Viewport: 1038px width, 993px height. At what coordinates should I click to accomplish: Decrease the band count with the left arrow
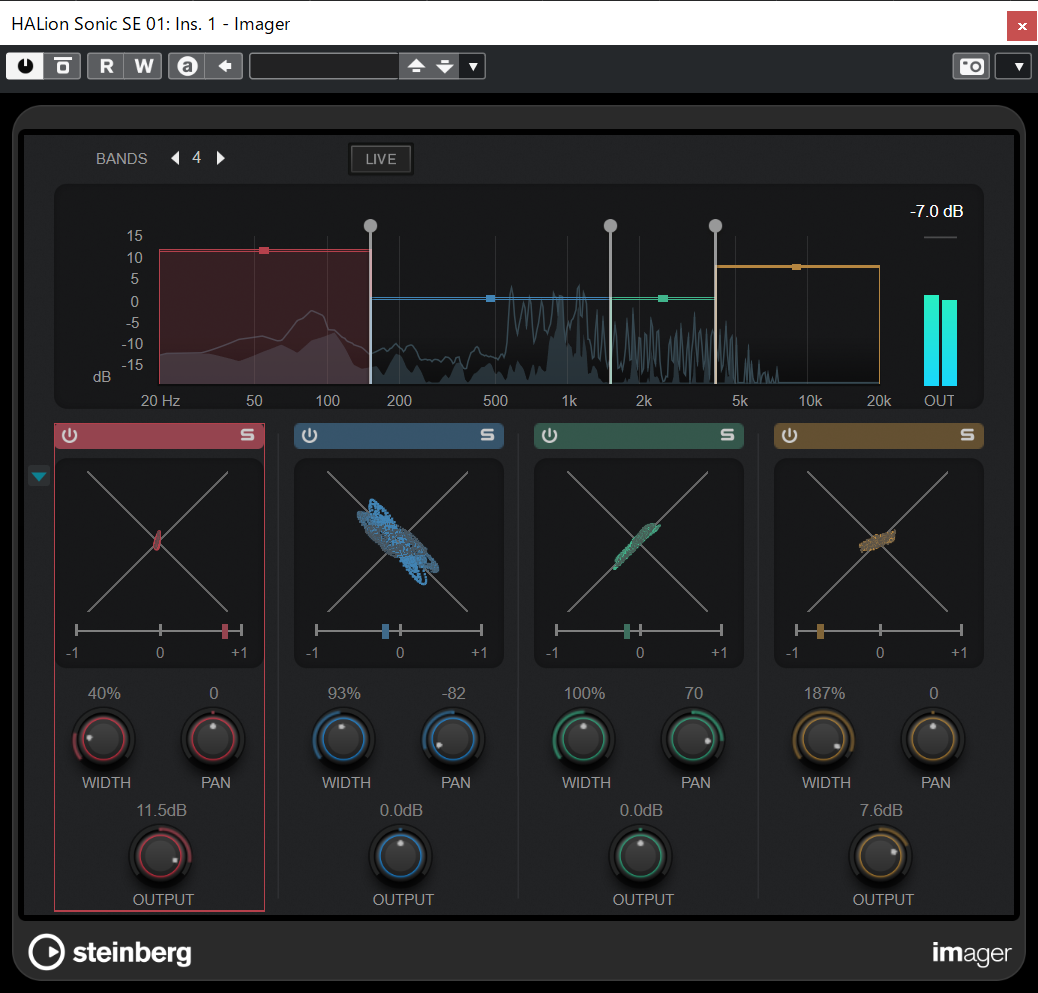(174, 157)
